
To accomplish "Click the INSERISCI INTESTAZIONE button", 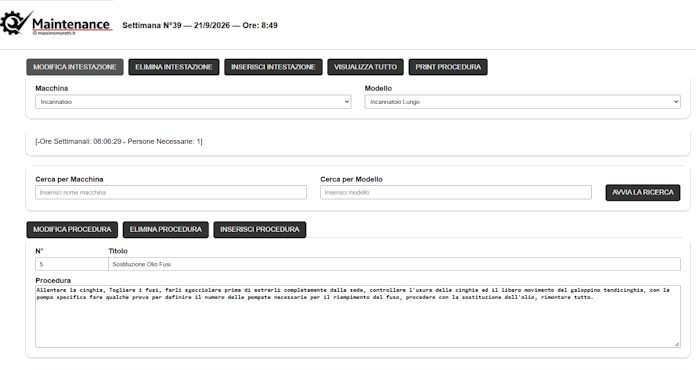I will click(x=273, y=67).
